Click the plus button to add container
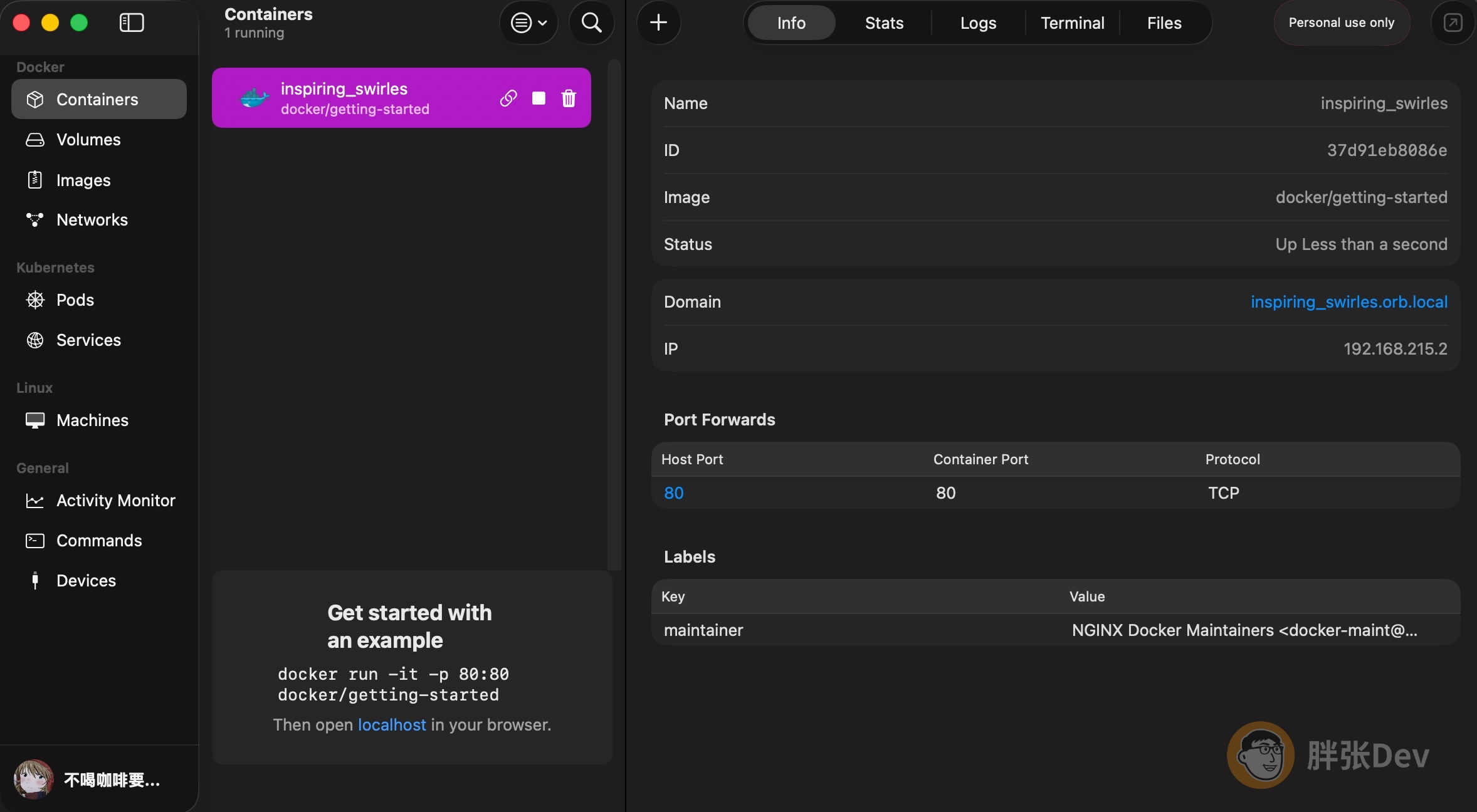This screenshot has height=812, width=1477. point(658,23)
